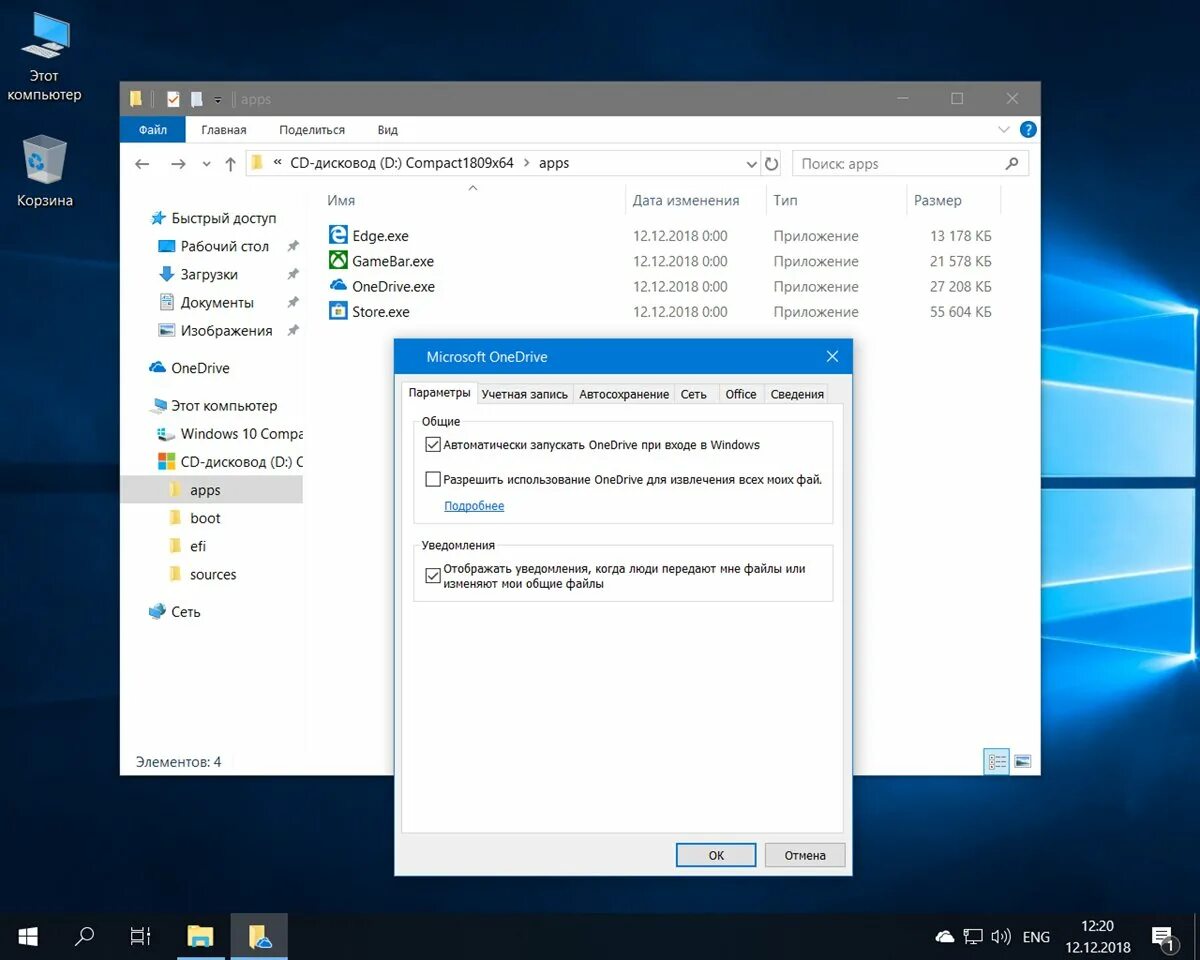The height and width of the screenshot is (960, 1200).
Task: Click the chevron before apps in path
Action: point(525,163)
